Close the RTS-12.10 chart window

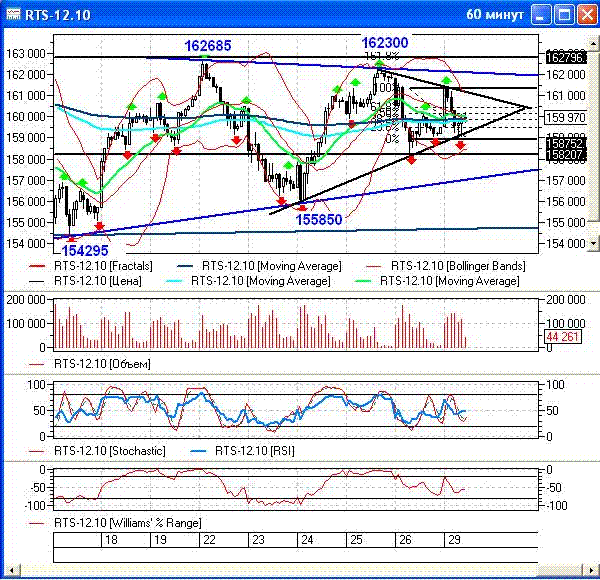[x=587, y=16]
